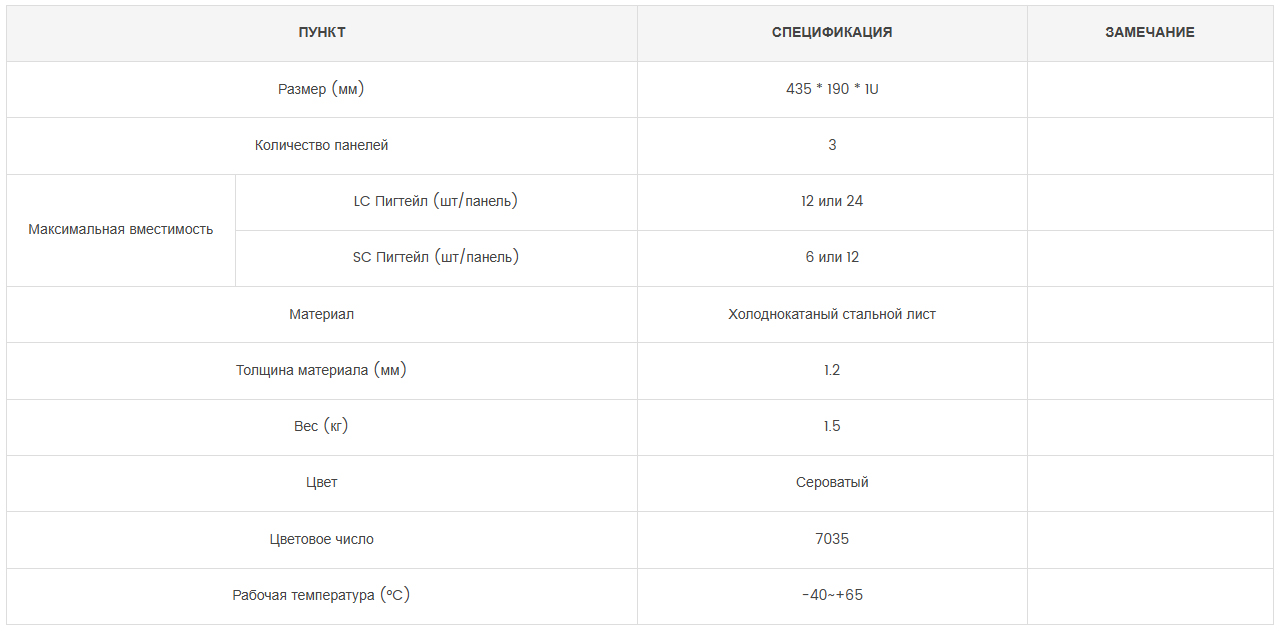Click the 7035 color number value
1280x631 pixels.
click(x=832, y=539)
